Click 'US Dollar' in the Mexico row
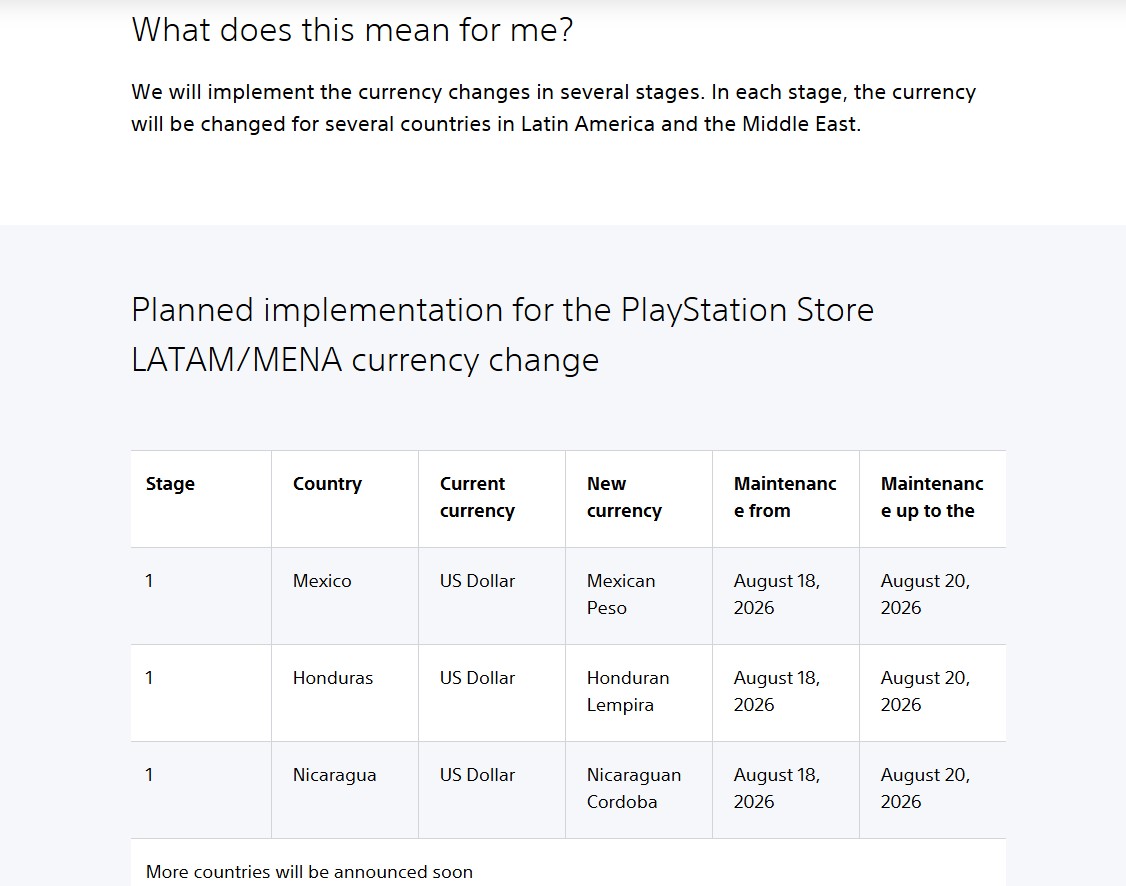The height and width of the screenshot is (886, 1126). (478, 581)
